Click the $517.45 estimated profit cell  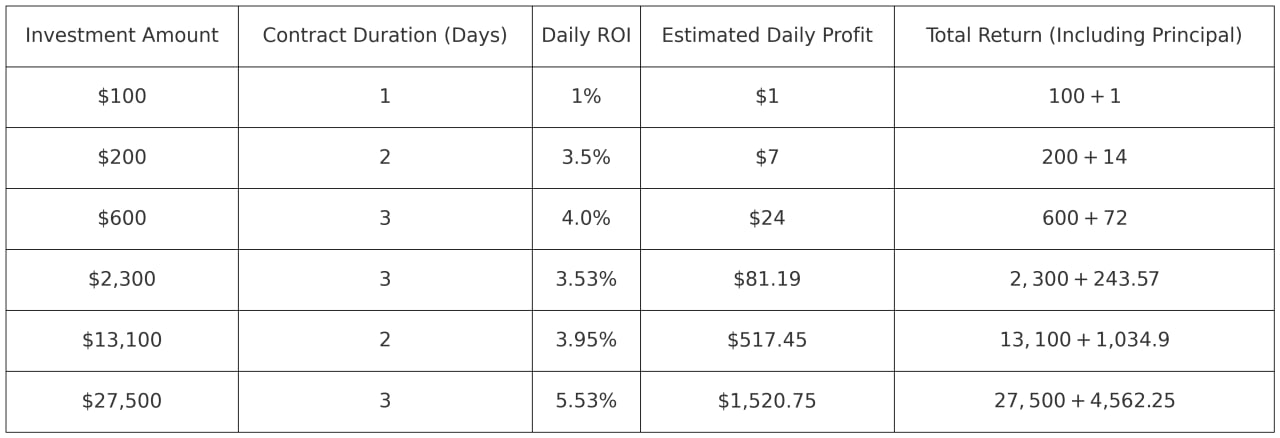[767, 341]
